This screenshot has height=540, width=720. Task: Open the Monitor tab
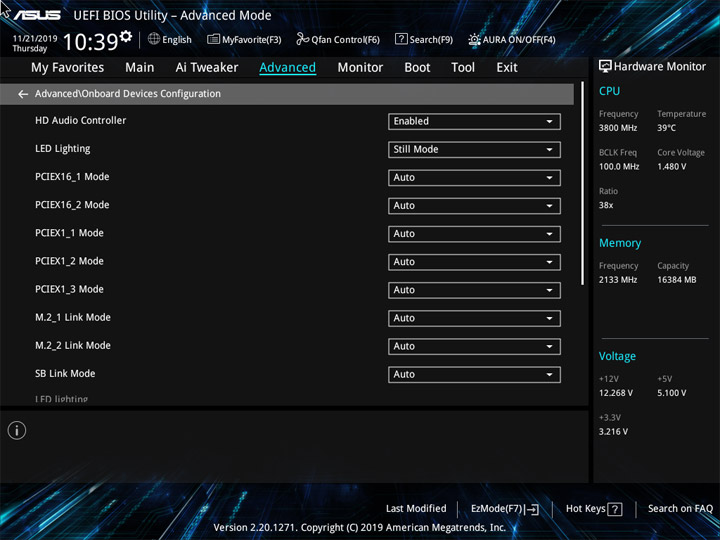click(360, 68)
